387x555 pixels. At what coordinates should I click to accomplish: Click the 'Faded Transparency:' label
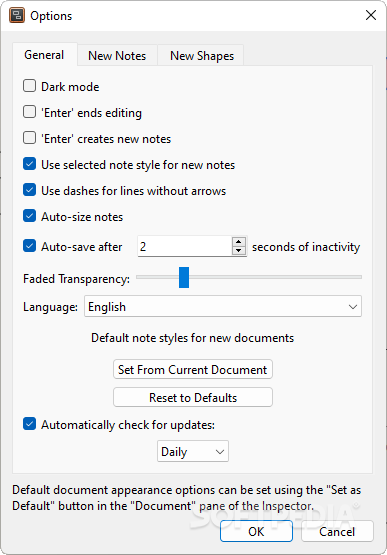pos(76,279)
